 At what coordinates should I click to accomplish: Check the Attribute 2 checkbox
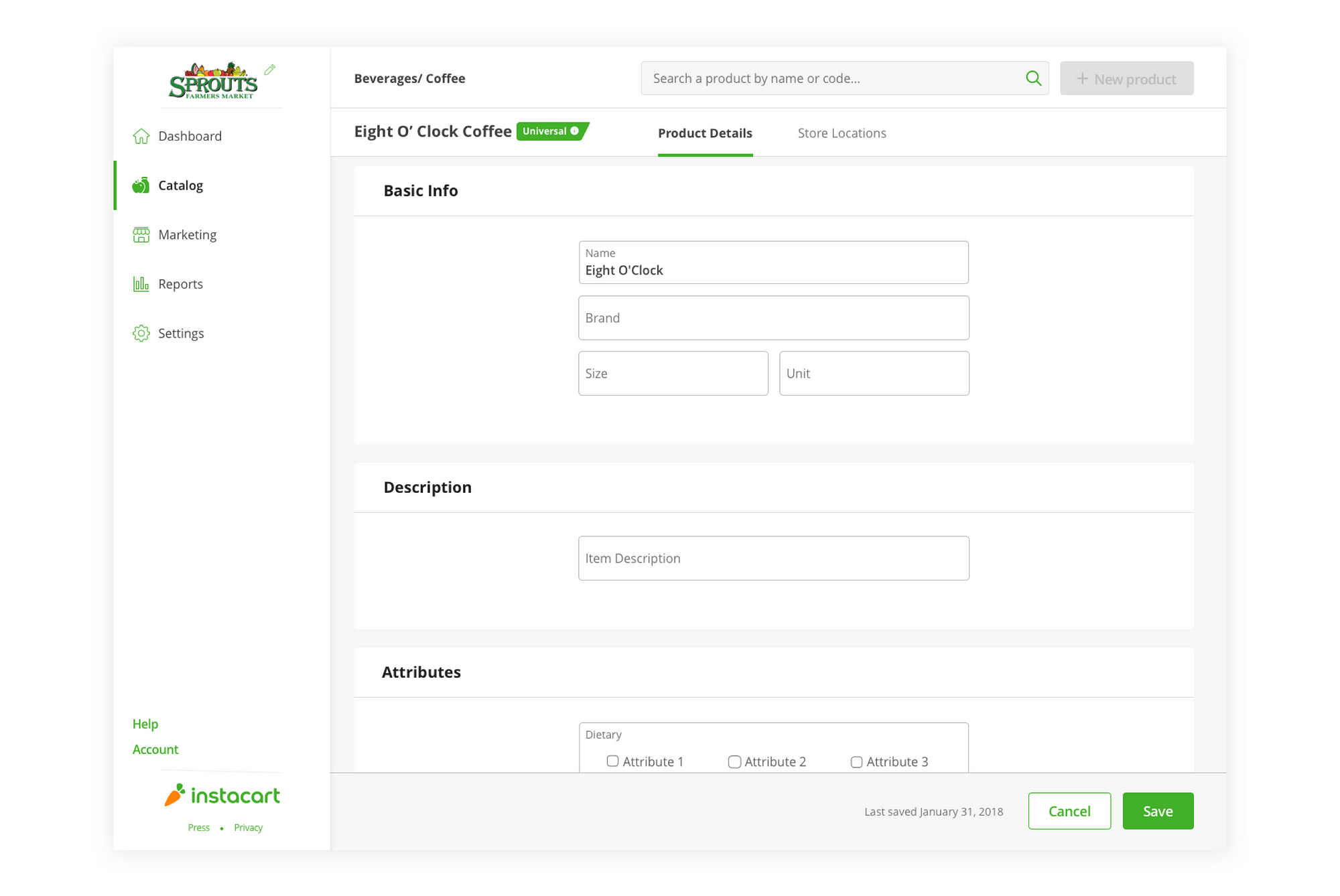click(734, 762)
